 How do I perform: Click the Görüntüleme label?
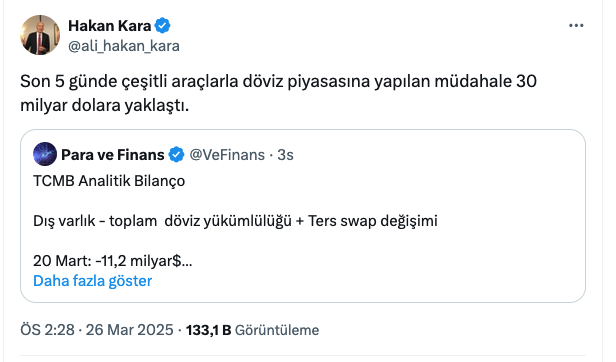click(x=277, y=330)
